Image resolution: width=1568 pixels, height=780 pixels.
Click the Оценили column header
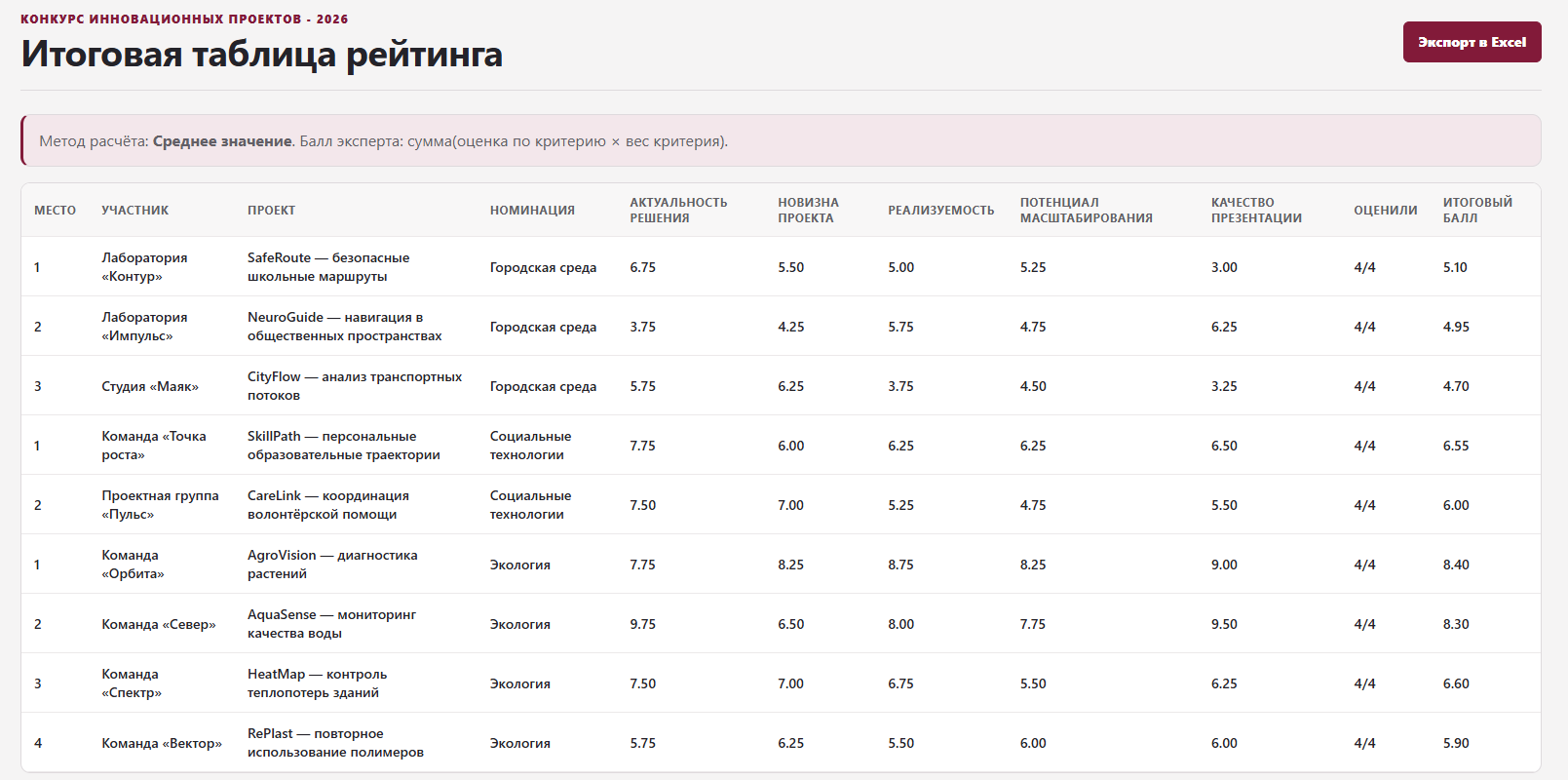(1385, 211)
